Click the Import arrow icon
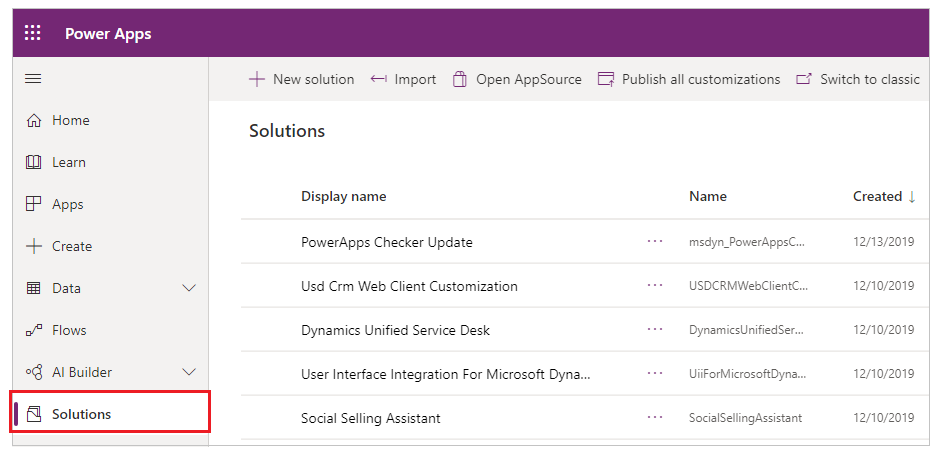 pos(378,79)
